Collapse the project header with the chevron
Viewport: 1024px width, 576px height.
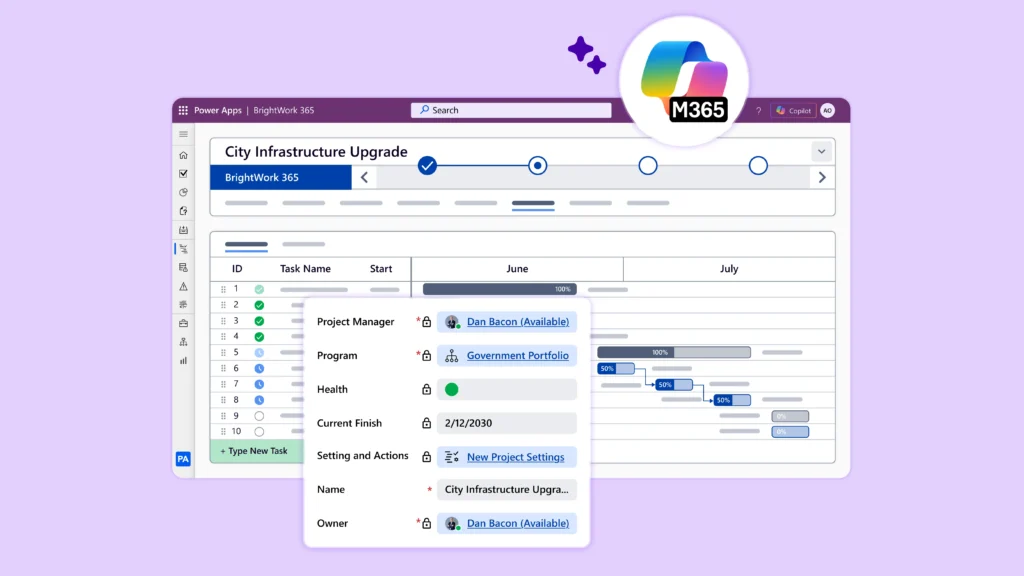[822, 152]
